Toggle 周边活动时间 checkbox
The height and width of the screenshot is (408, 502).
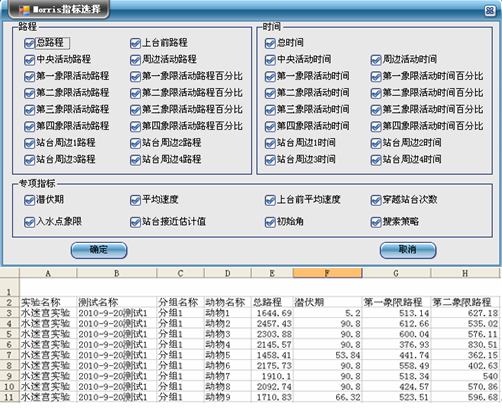pyautogui.click(x=376, y=60)
